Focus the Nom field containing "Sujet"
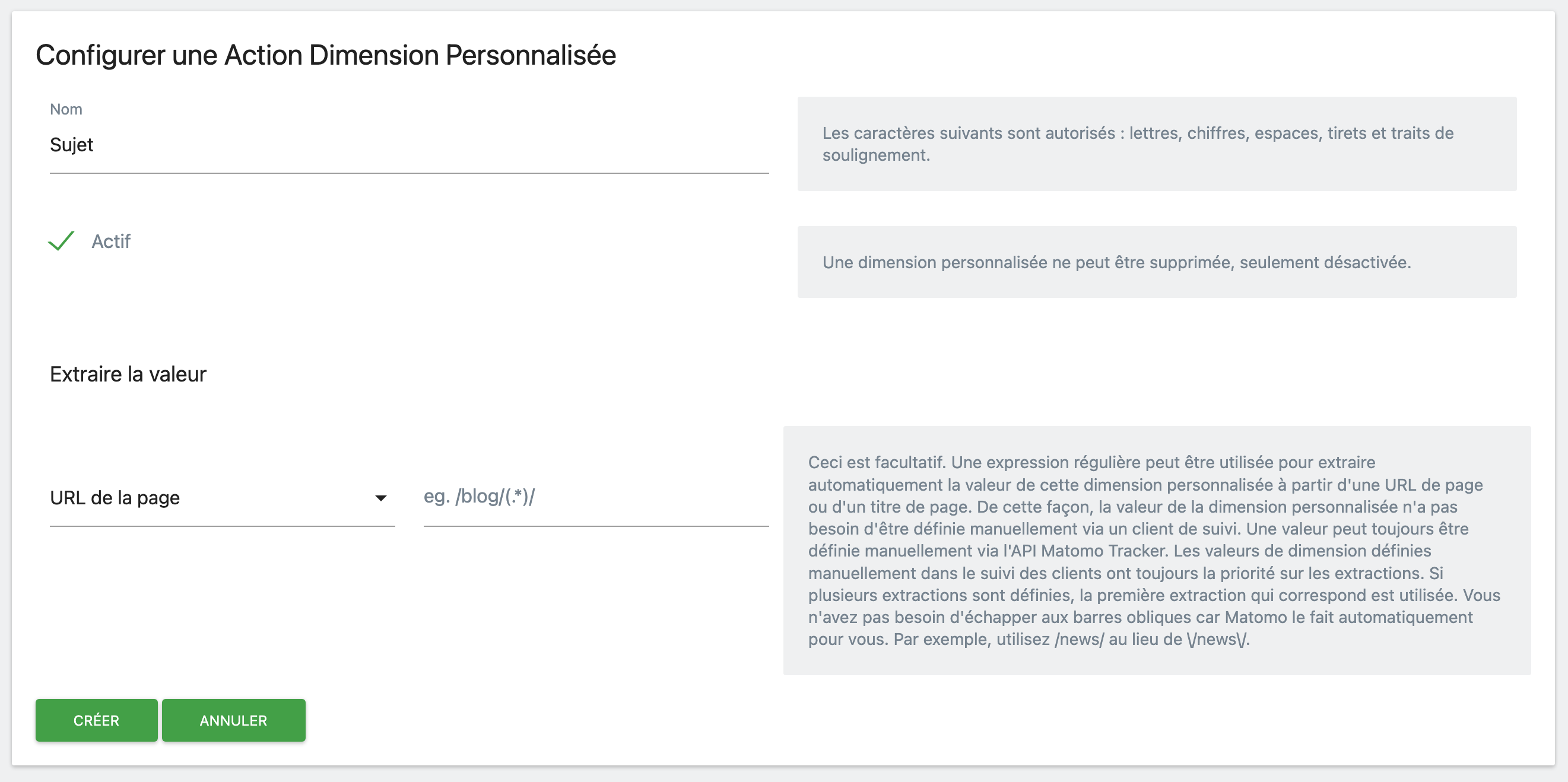1568x782 pixels. pos(408,145)
